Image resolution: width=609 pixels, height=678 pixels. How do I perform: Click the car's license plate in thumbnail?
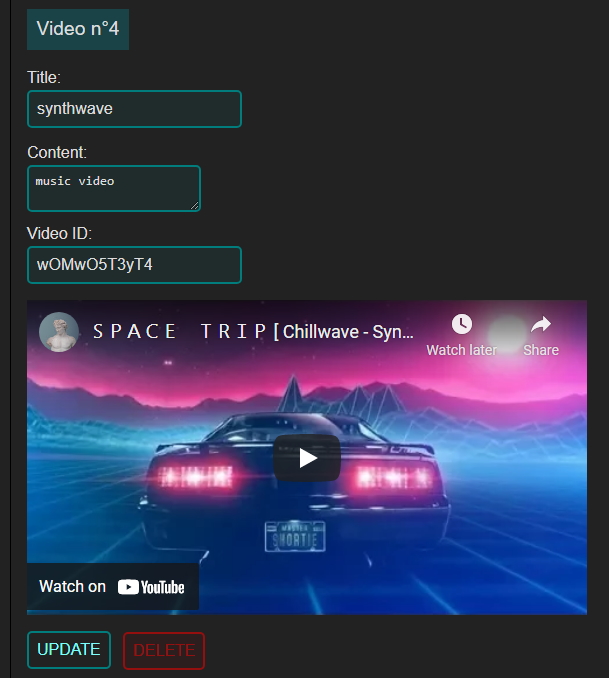pyautogui.click(x=295, y=537)
